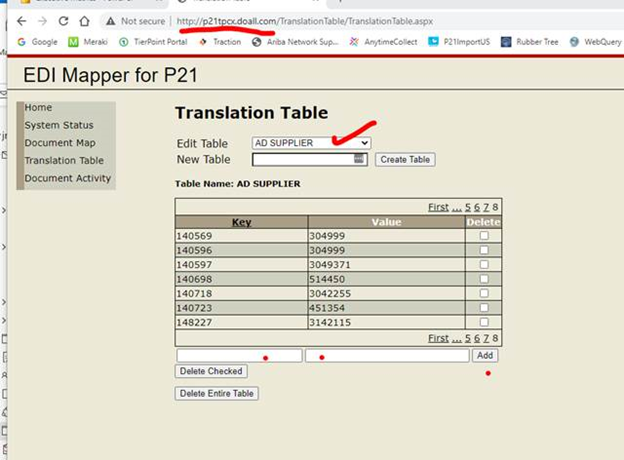624x460 pixels.
Task: Open the TierPoint Portal bookmark
Action: coord(153,42)
